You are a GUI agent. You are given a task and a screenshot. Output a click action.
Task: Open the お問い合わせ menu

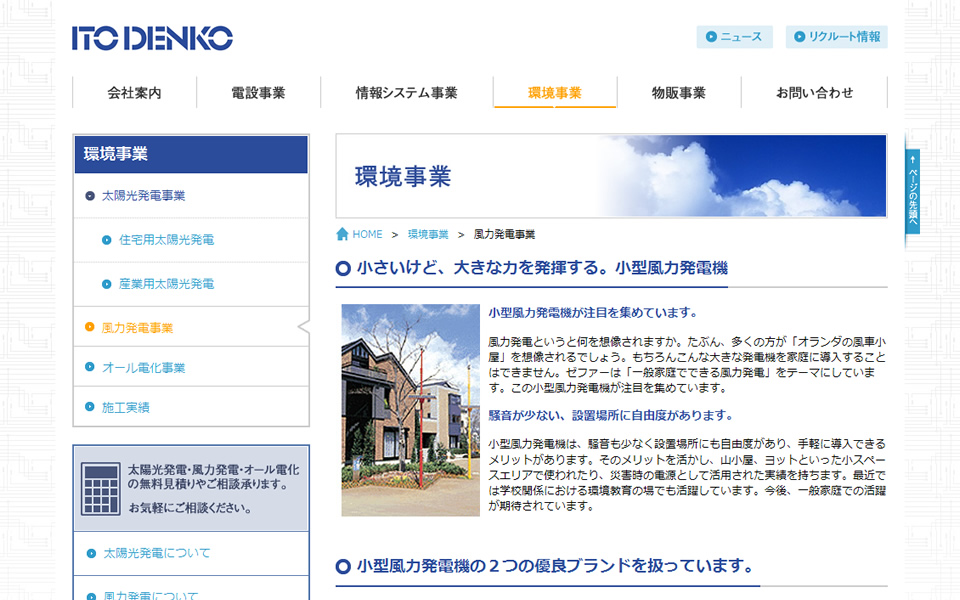(x=814, y=92)
